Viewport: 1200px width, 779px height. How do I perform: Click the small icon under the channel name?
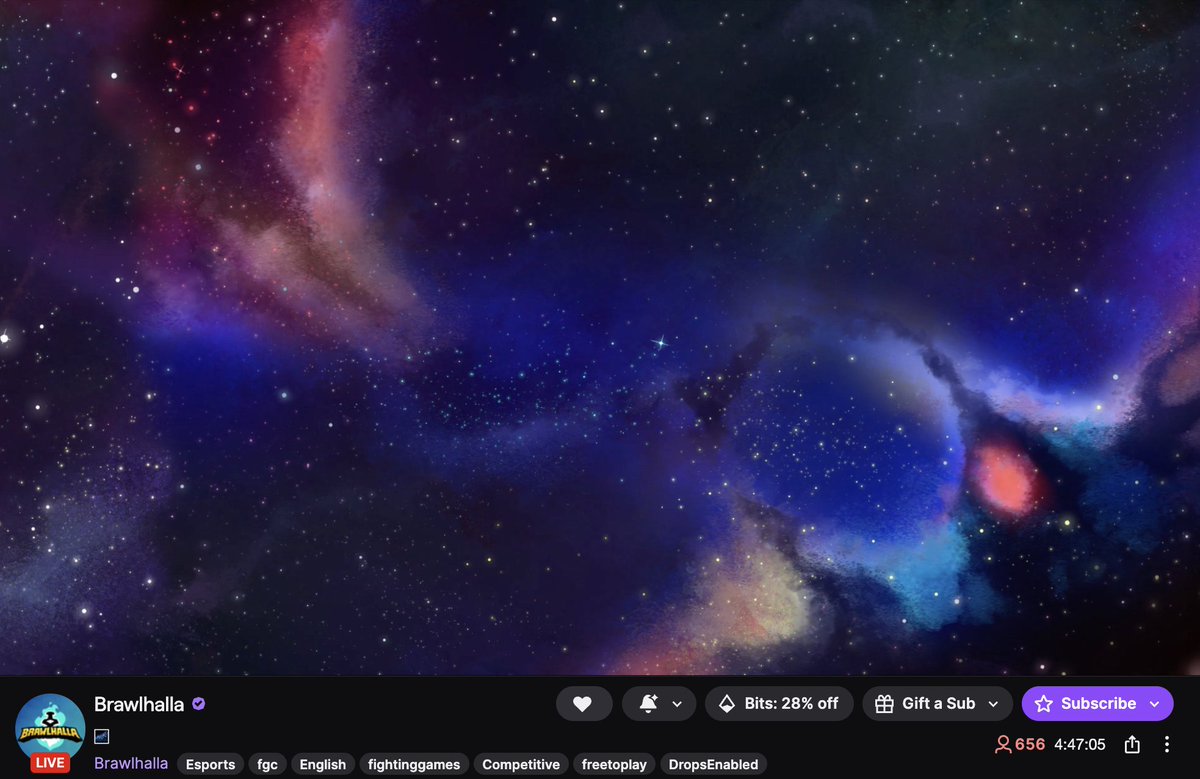[101, 736]
